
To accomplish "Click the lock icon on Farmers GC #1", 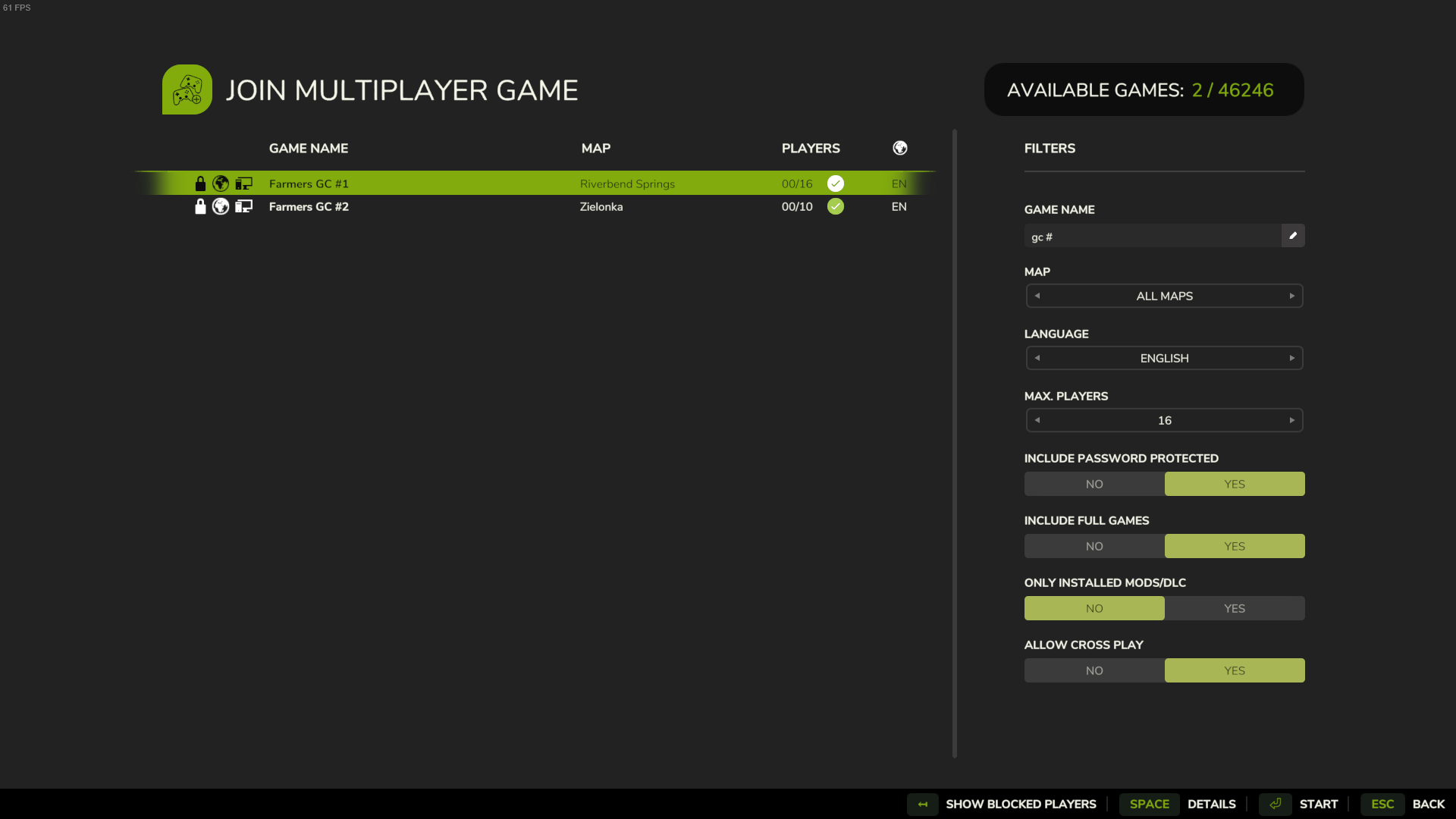I will (200, 184).
